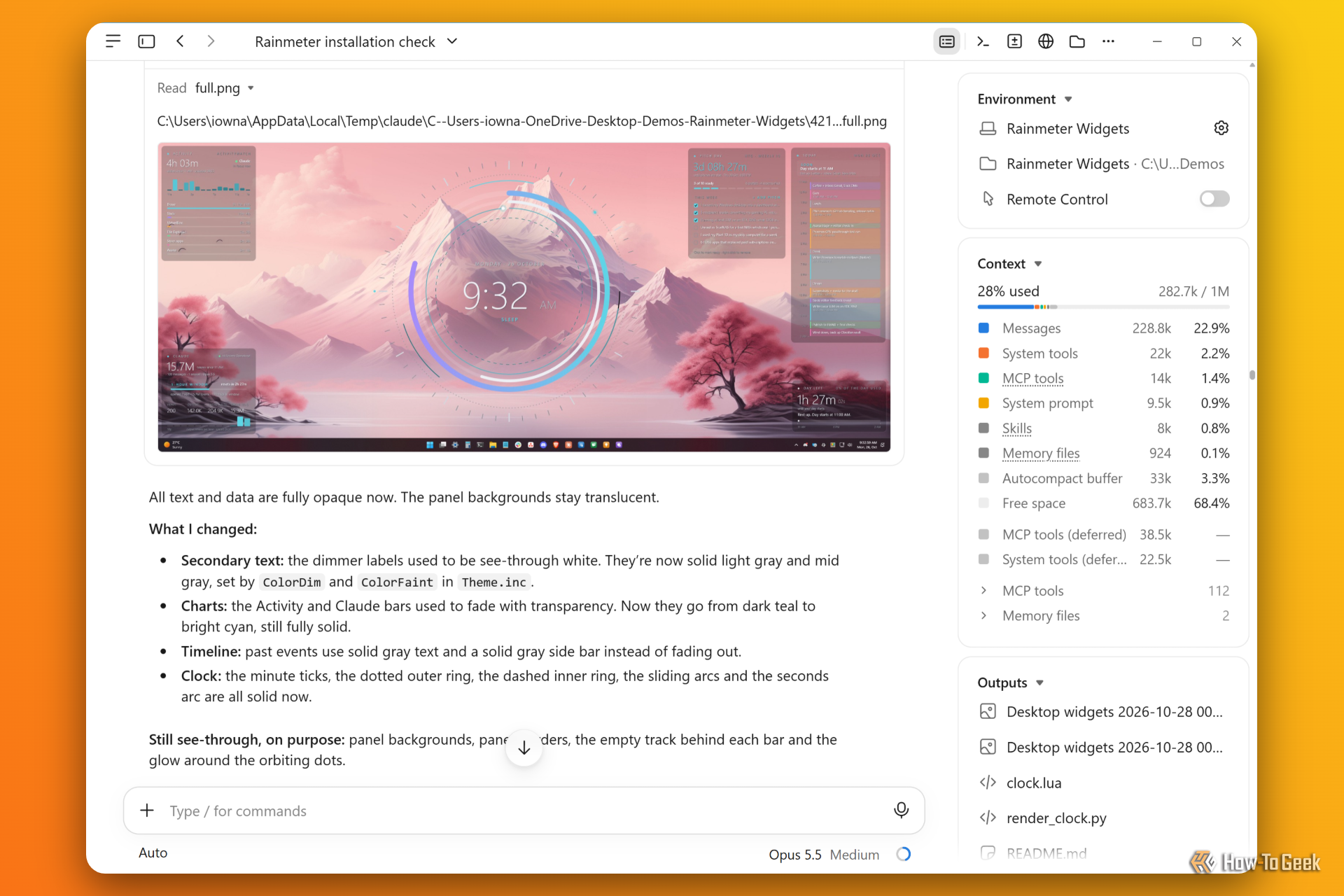Click the blue Messages color swatch

(x=983, y=328)
